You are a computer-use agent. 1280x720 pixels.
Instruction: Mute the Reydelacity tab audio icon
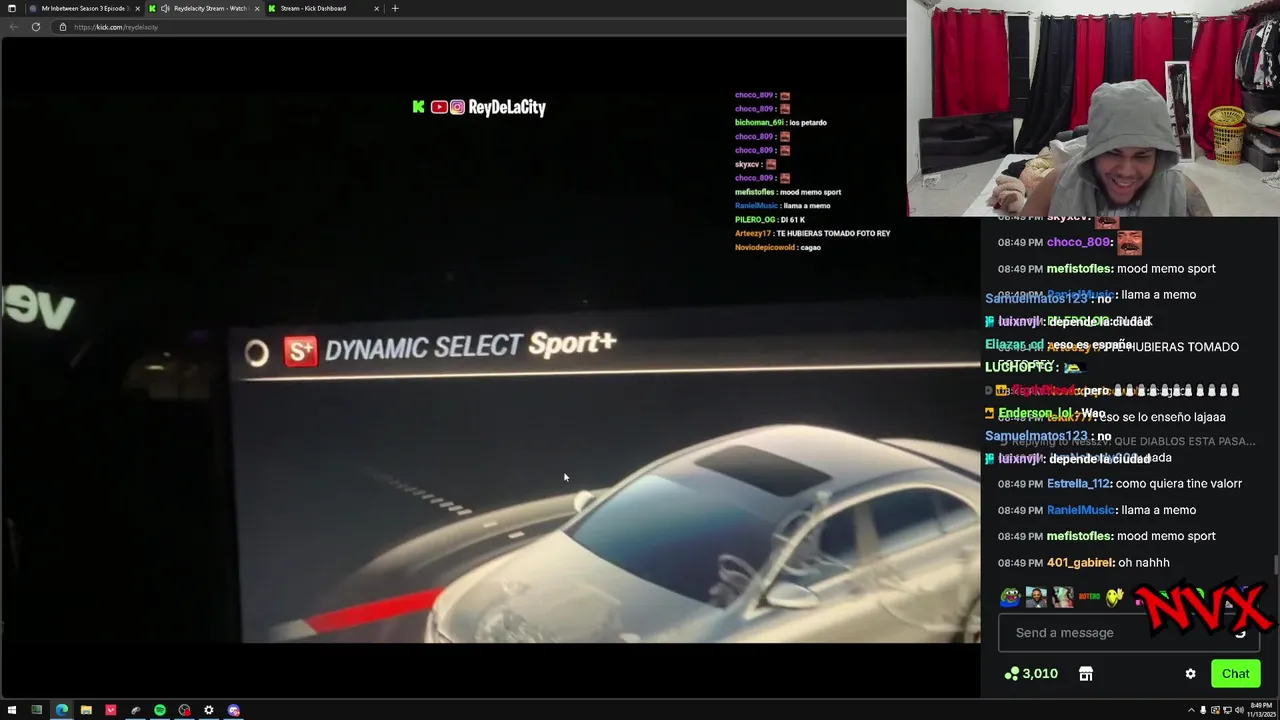point(165,8)
